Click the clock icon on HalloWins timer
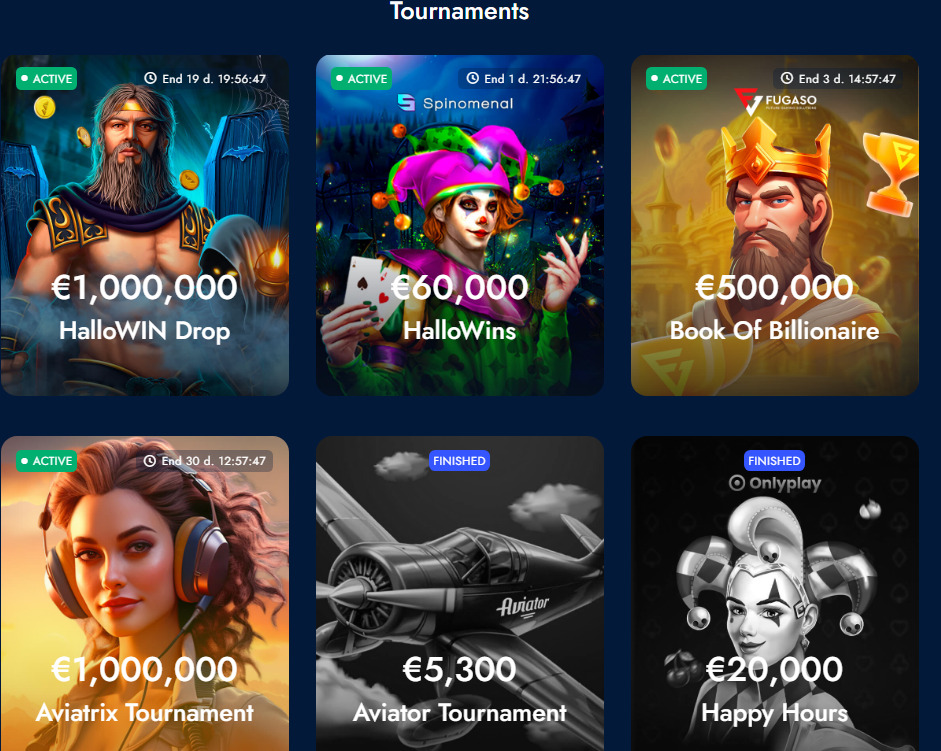This screenshot has height=751, width=941. [473, 78]
